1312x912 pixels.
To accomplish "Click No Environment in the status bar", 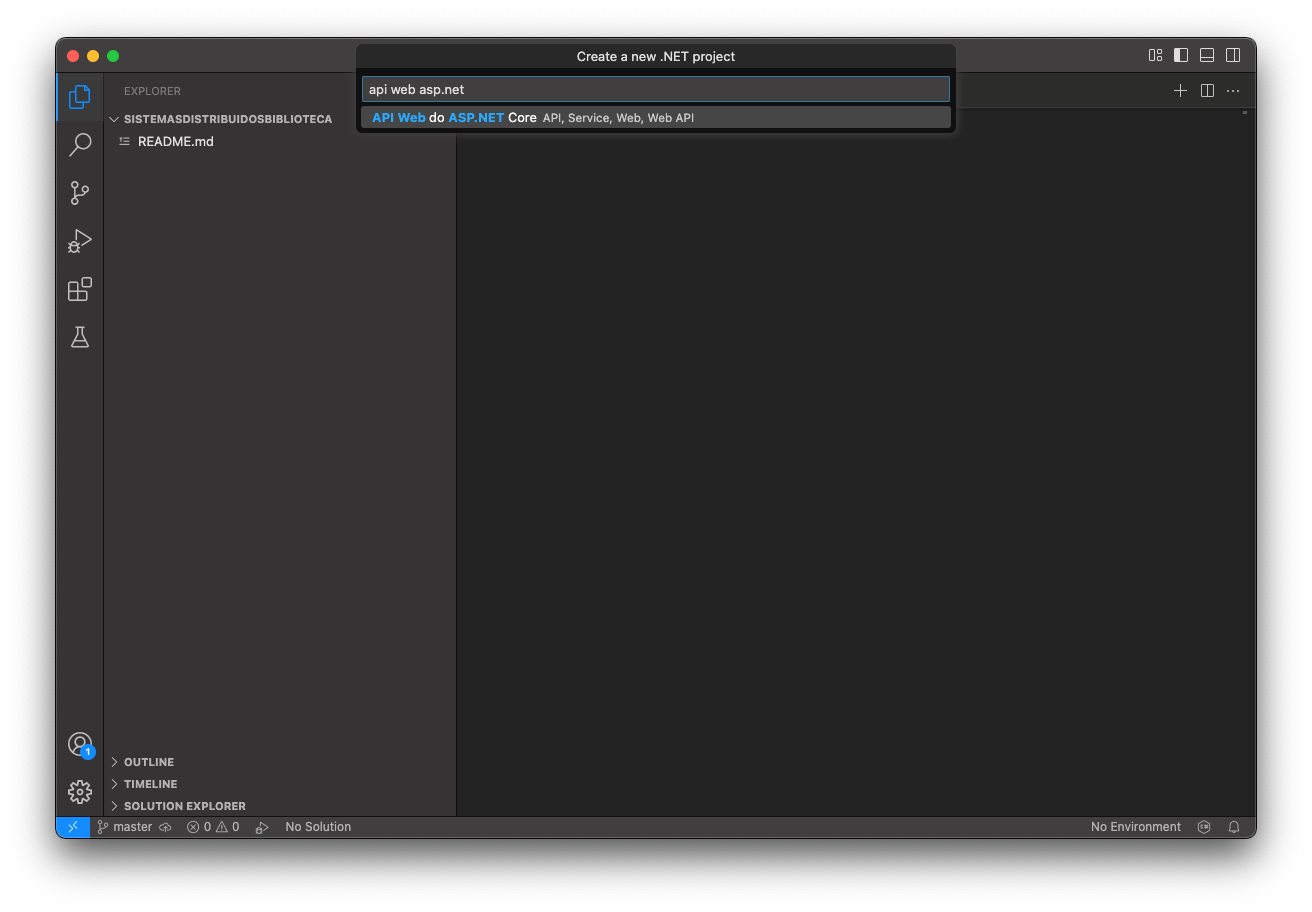I will [x=1135, y=827].
